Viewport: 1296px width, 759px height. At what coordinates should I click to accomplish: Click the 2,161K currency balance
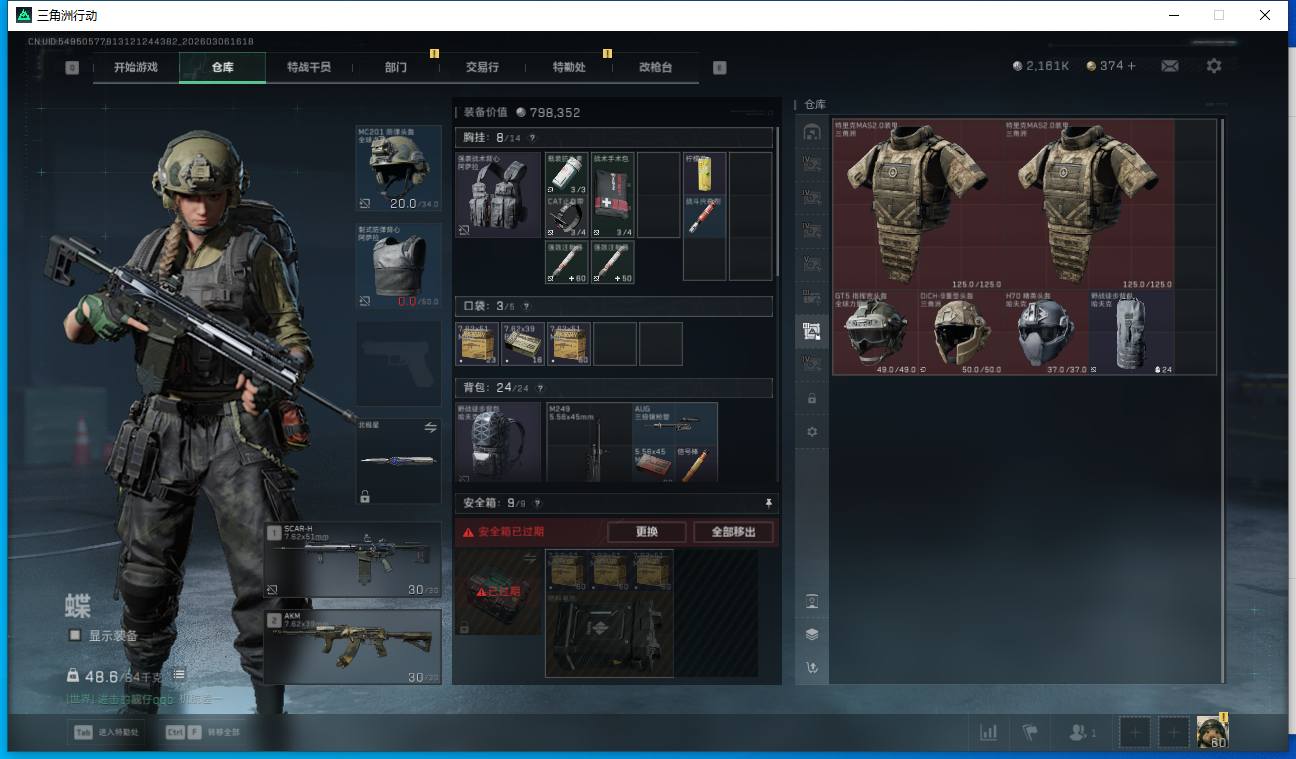(1041, 66)
